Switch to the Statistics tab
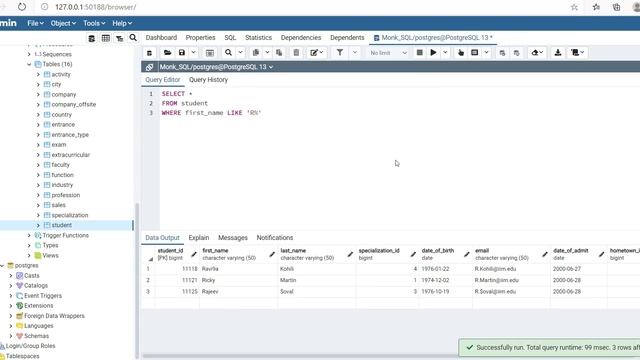Viewport: 640px width, 360px height. 258,38
